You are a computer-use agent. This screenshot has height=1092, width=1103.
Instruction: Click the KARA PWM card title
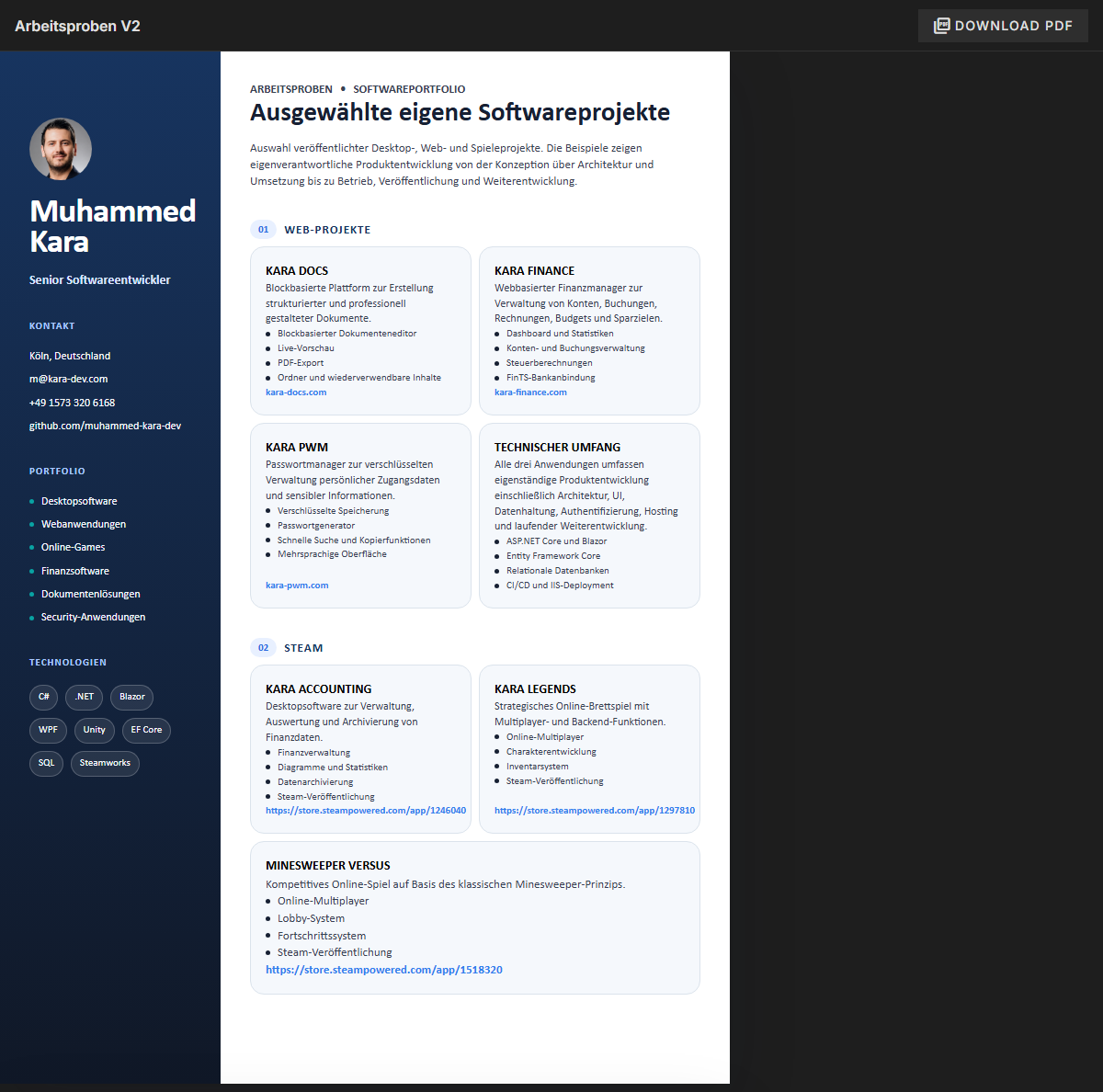pos(297,448)
